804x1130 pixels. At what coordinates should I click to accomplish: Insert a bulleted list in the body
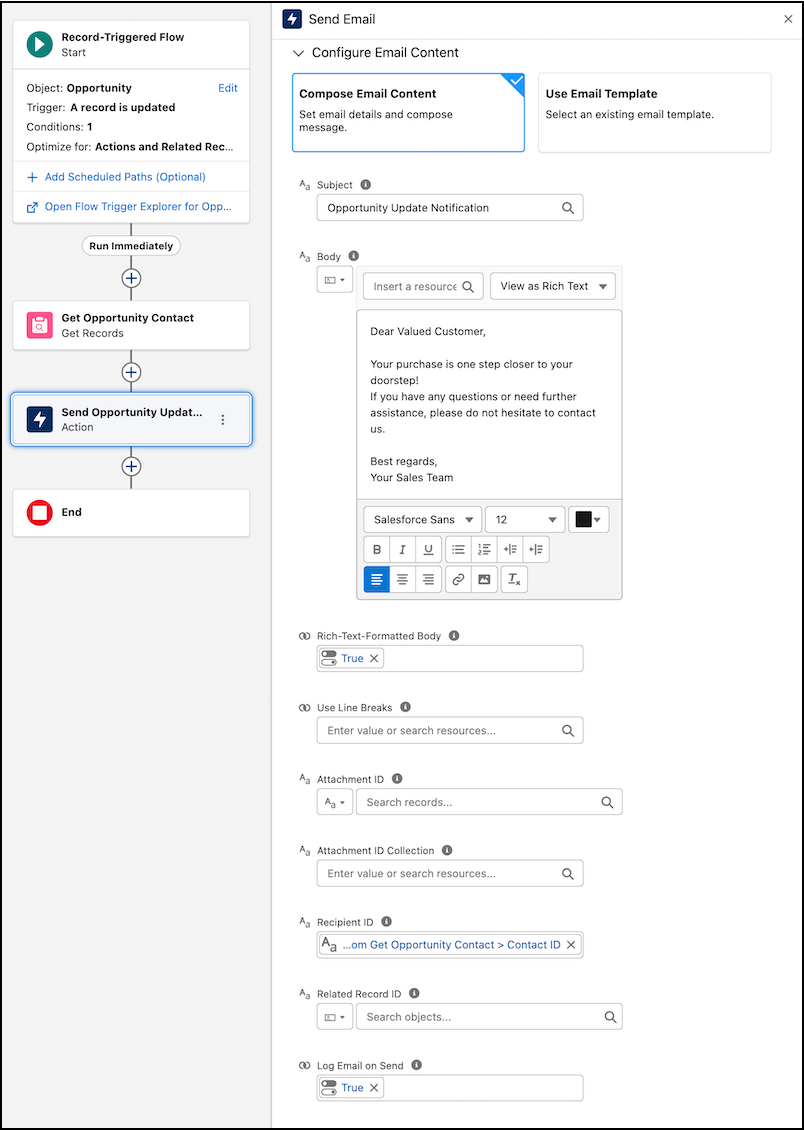click(x=458, y=549)
